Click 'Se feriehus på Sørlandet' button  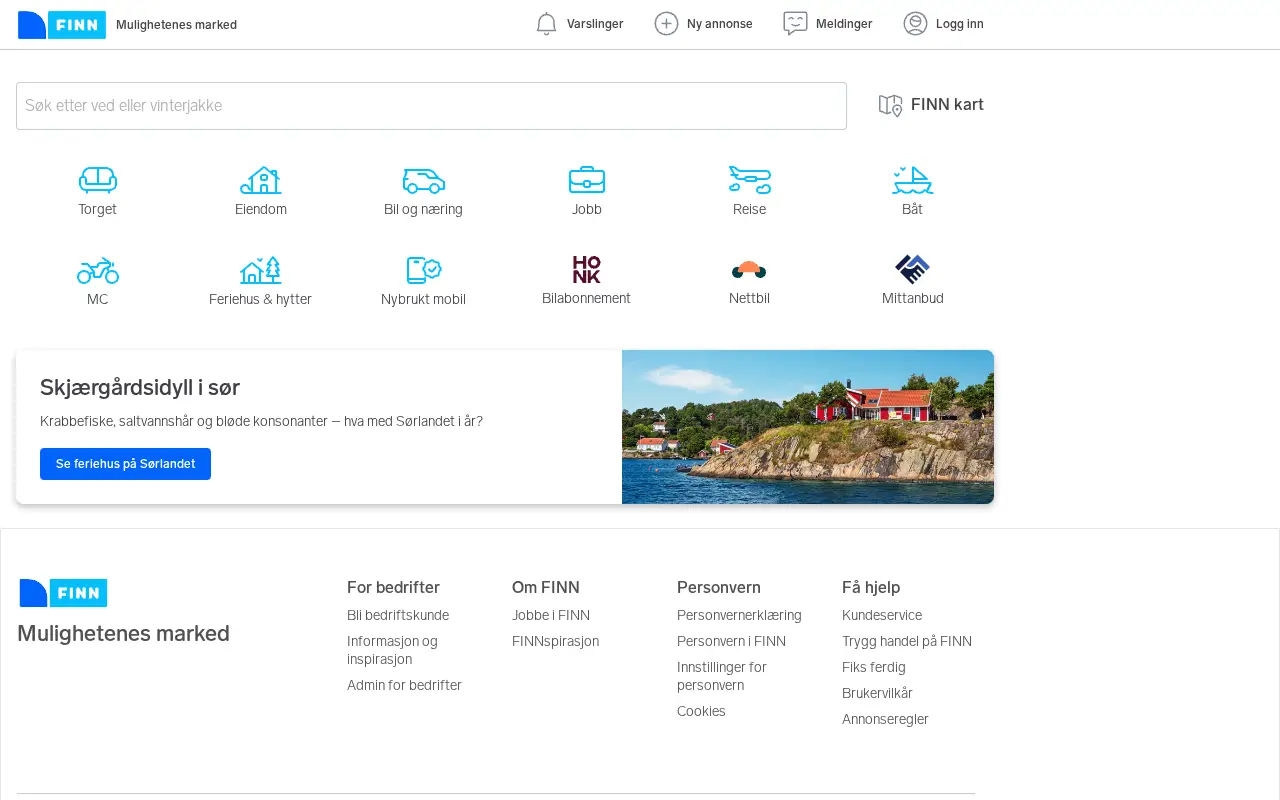125,464
